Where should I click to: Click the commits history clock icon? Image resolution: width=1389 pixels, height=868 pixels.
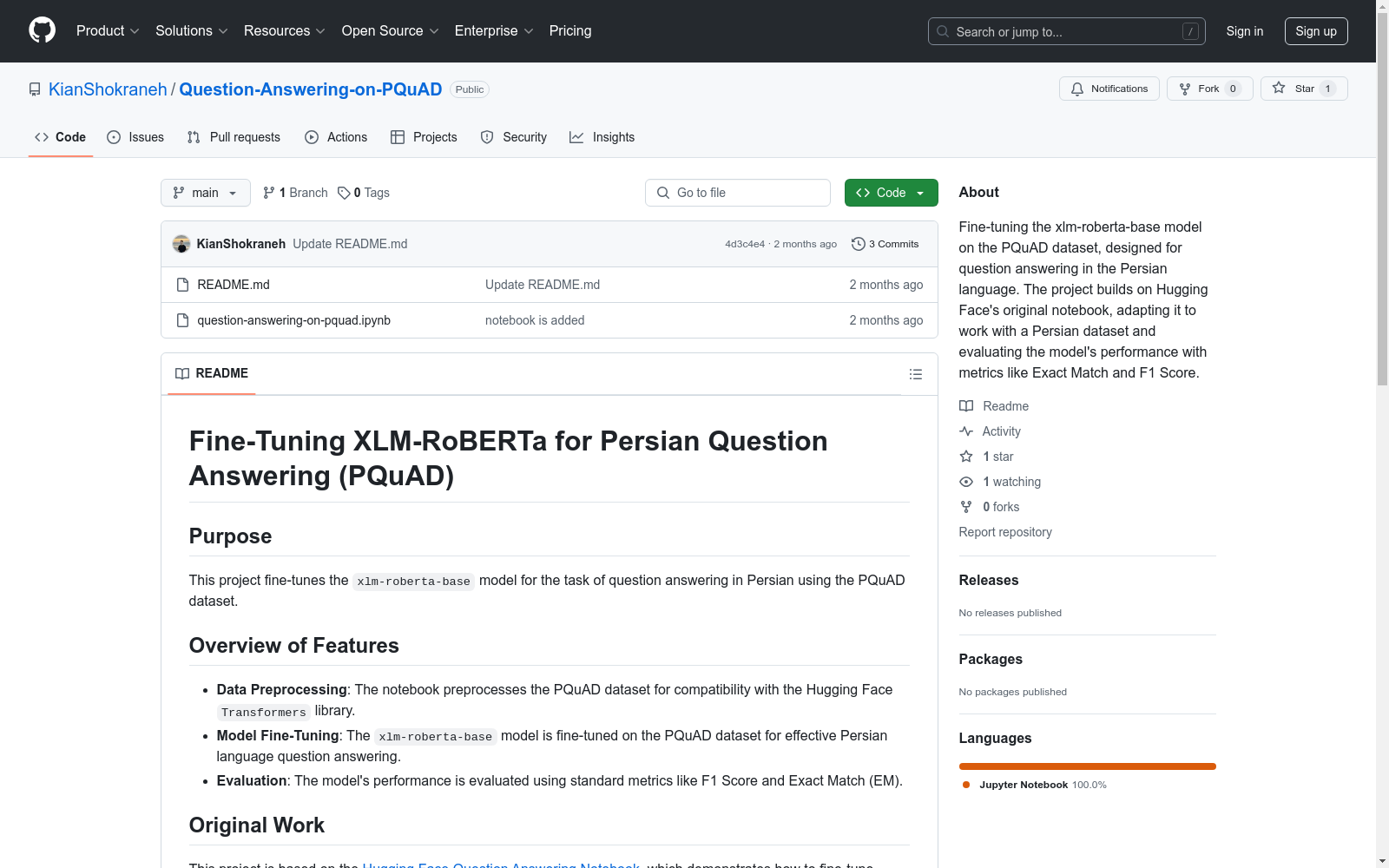858,244
